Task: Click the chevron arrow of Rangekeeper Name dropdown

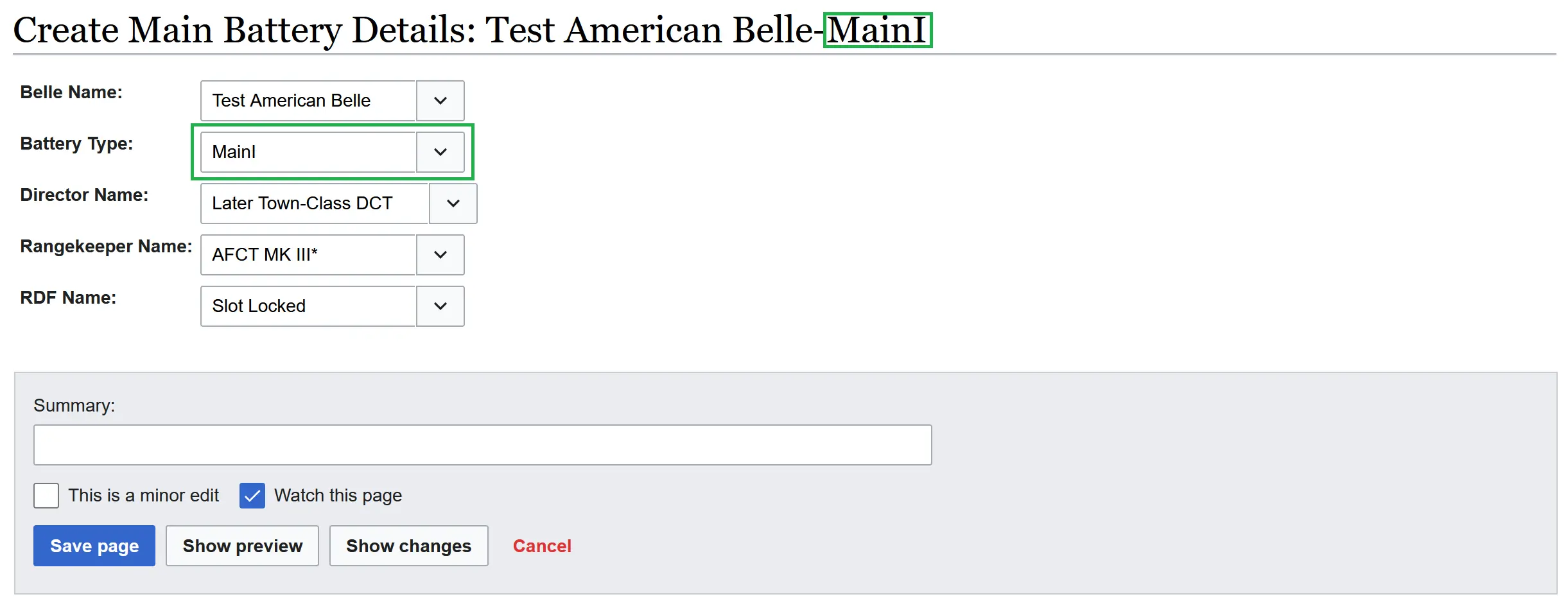Action: point(440,255)
